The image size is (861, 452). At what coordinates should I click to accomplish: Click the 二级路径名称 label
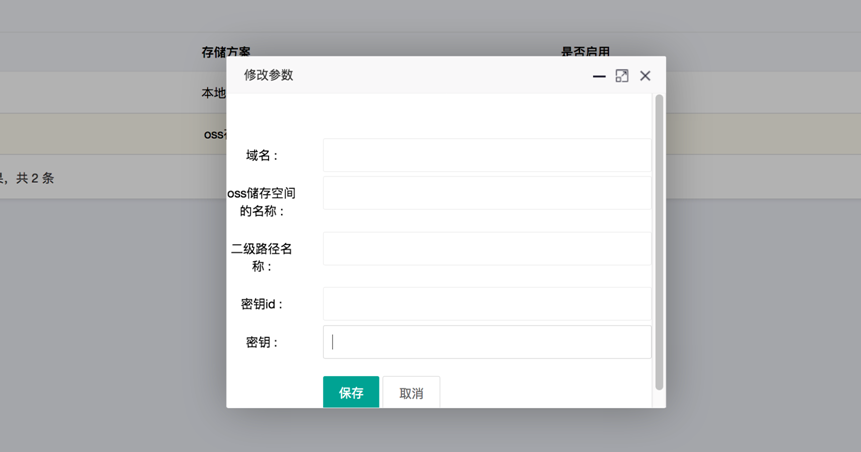[262, 257]
